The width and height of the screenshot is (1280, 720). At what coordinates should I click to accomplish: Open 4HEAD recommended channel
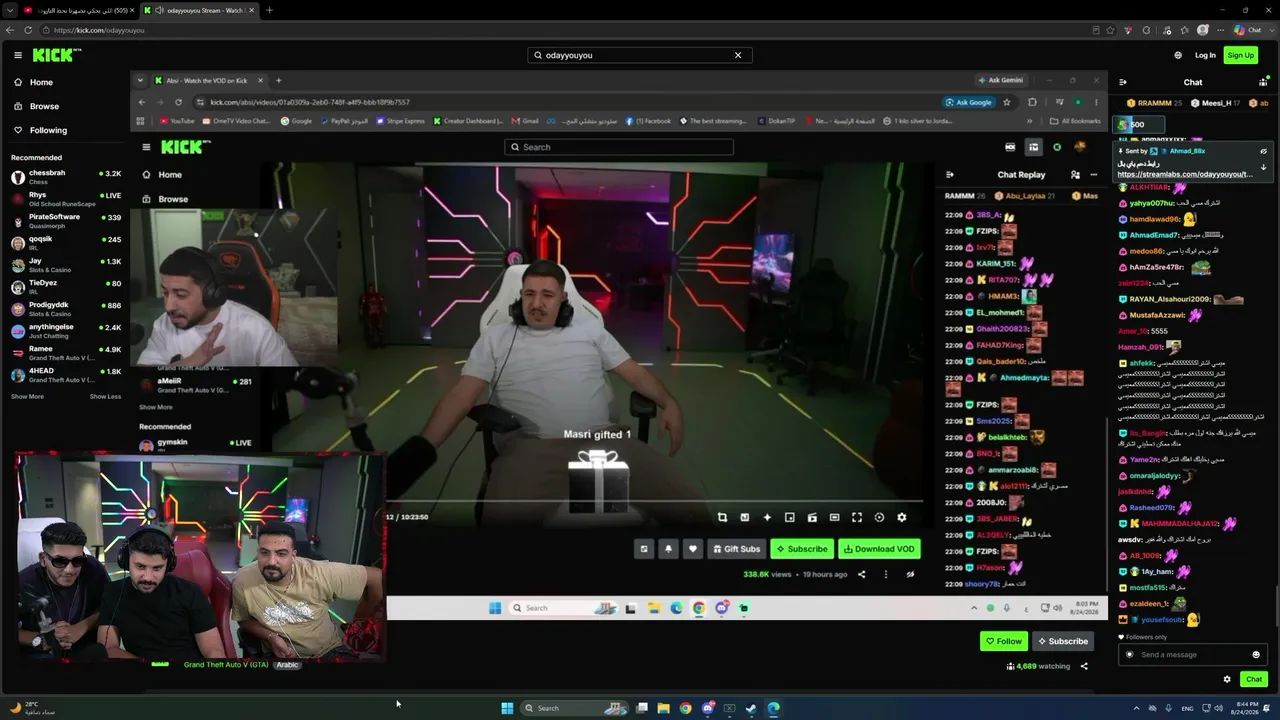[x=66, y=374]
